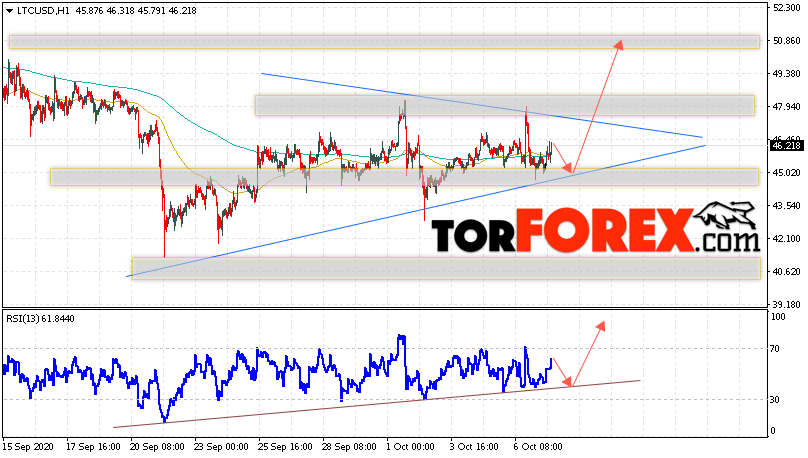Select the 1 Oct 00:00 time label
The width and height of the screenshot is (808, 458).
coord(411,447)
